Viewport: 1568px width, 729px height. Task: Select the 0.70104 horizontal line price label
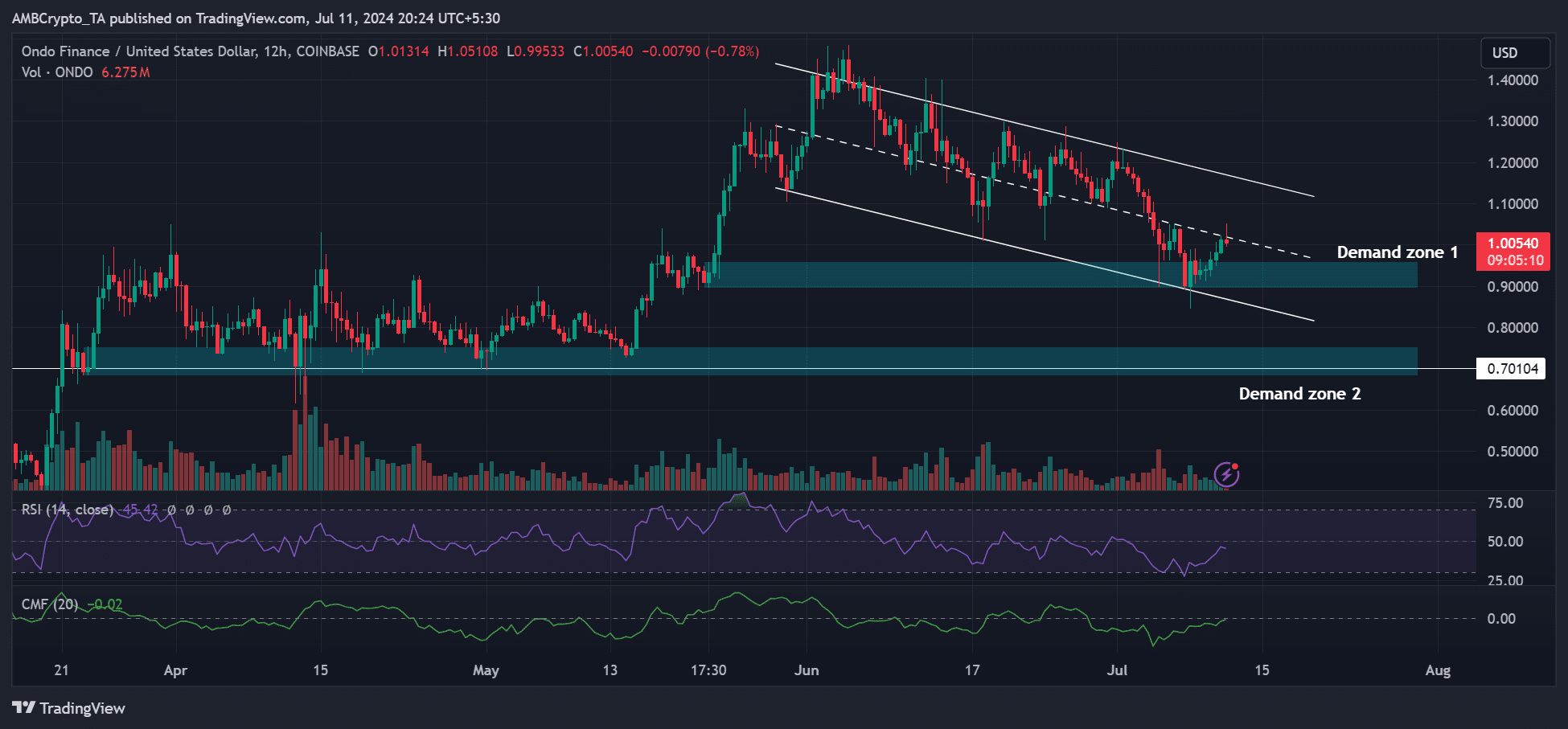[x=1512, y=369]
